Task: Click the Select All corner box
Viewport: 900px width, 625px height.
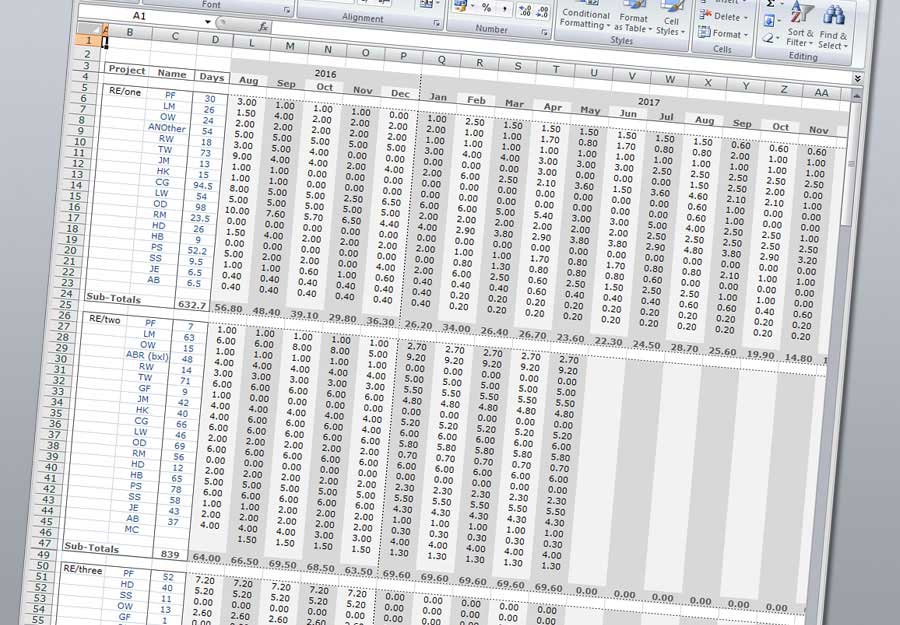Action: (x=89, y=29)
